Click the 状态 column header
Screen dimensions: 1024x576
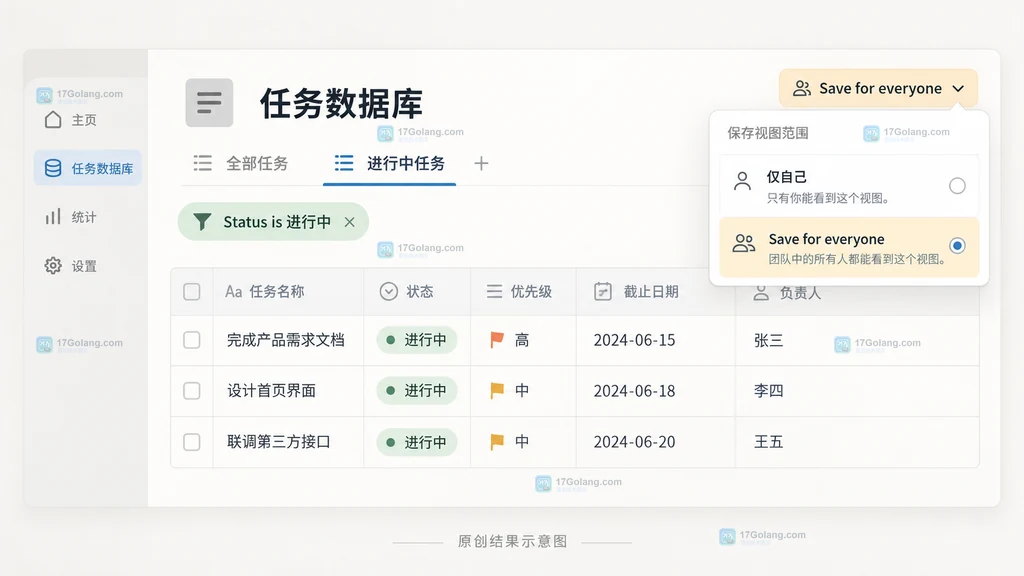tap(417, 291)
